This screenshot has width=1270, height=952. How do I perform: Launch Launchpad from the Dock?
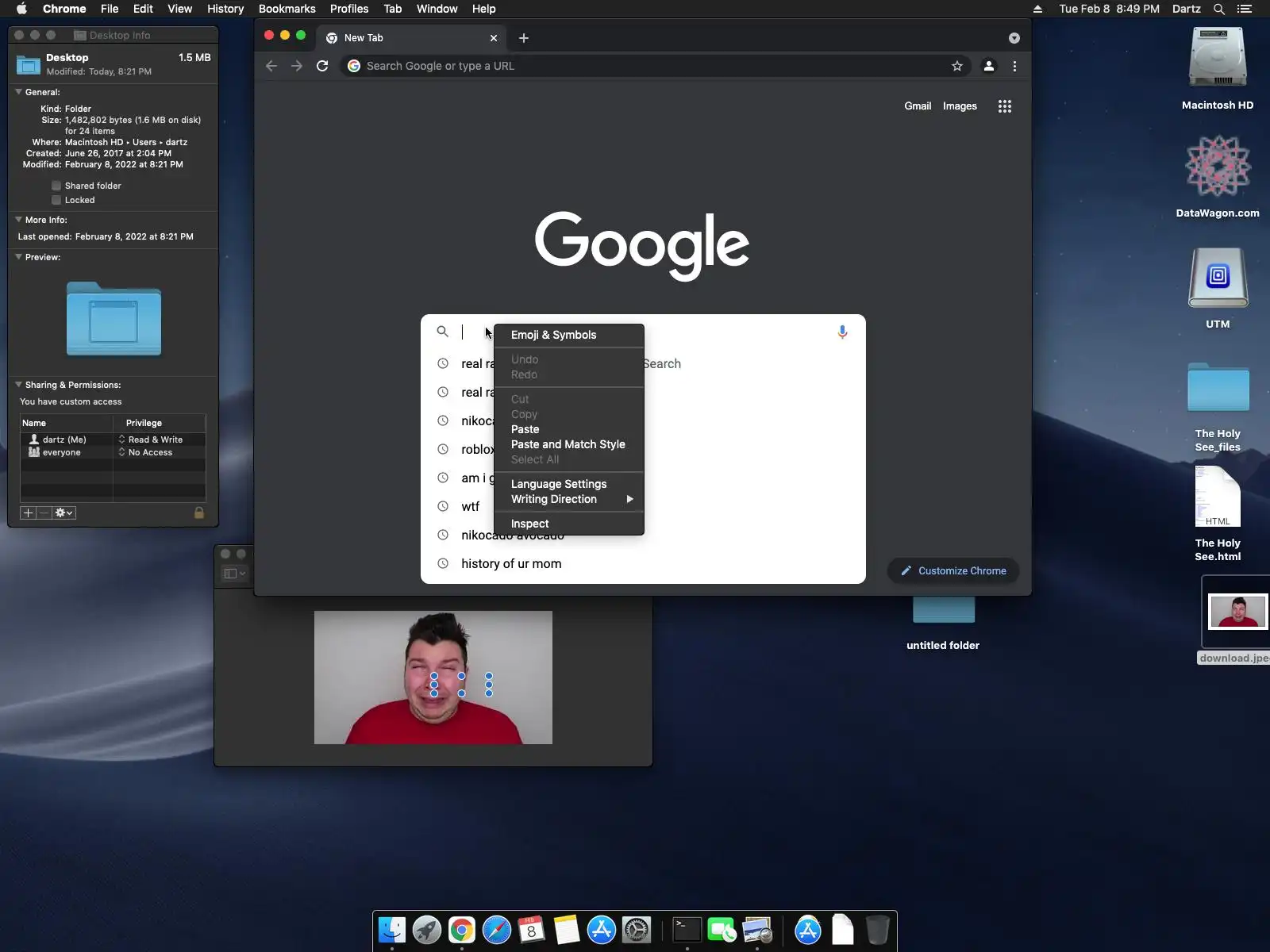click(x=427, y=930)
